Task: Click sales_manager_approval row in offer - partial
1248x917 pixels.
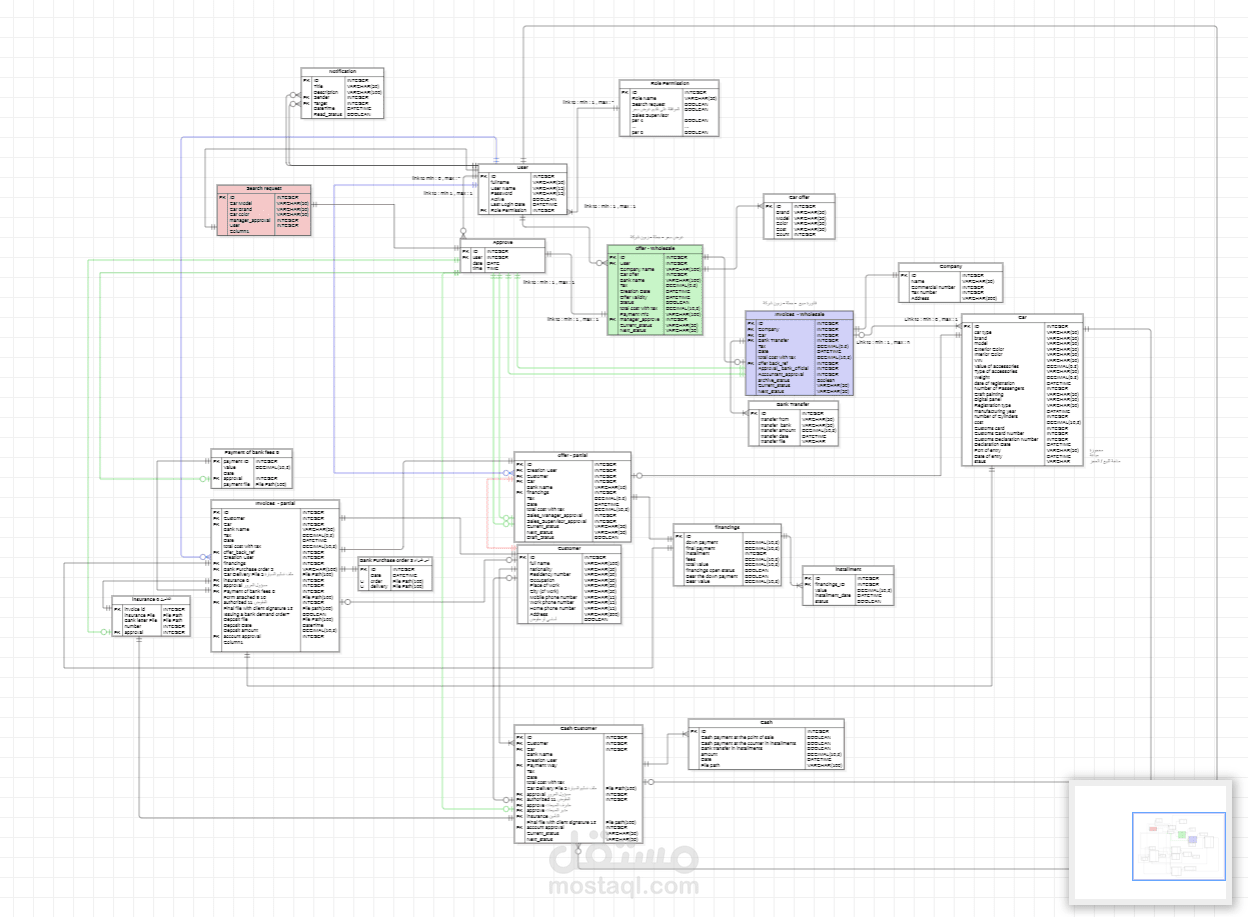Action: [x=572, y=515]
